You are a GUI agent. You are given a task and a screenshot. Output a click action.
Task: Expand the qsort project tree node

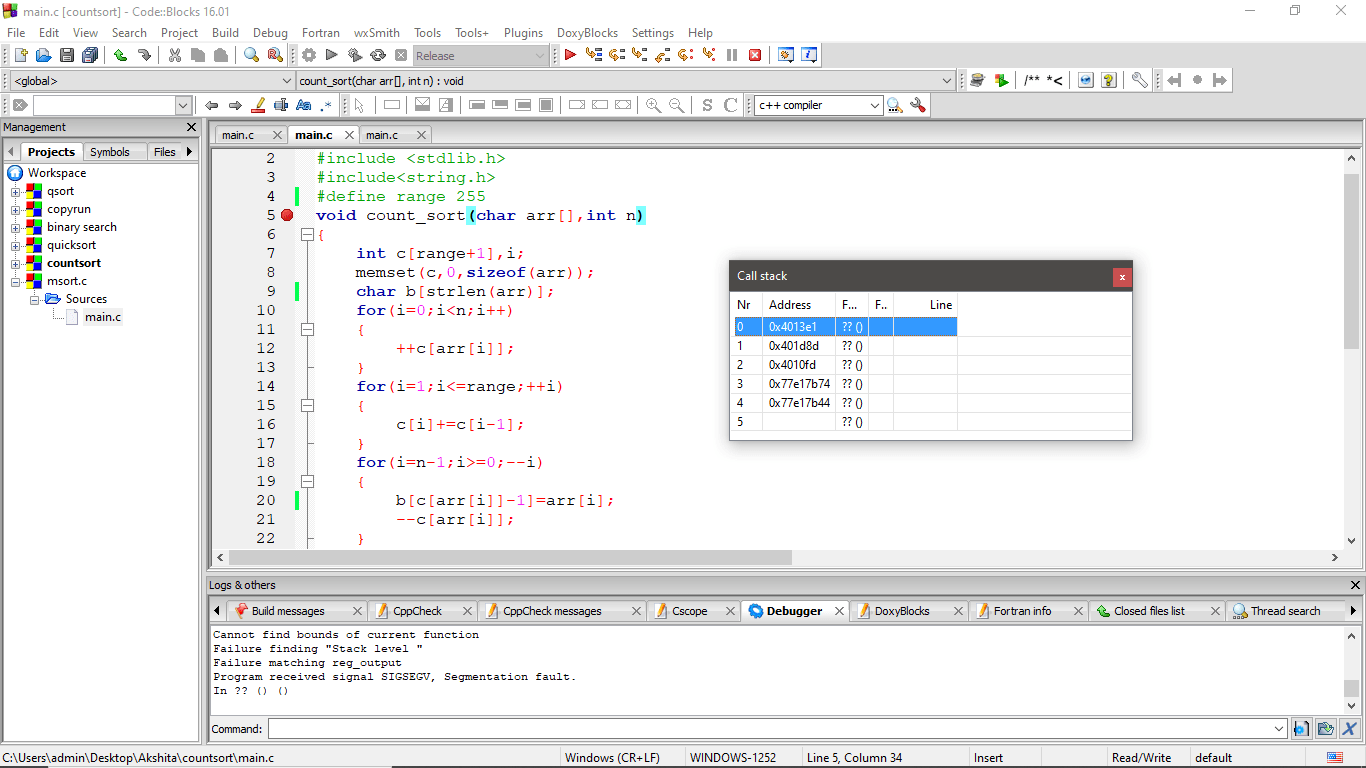click(16, 192)
